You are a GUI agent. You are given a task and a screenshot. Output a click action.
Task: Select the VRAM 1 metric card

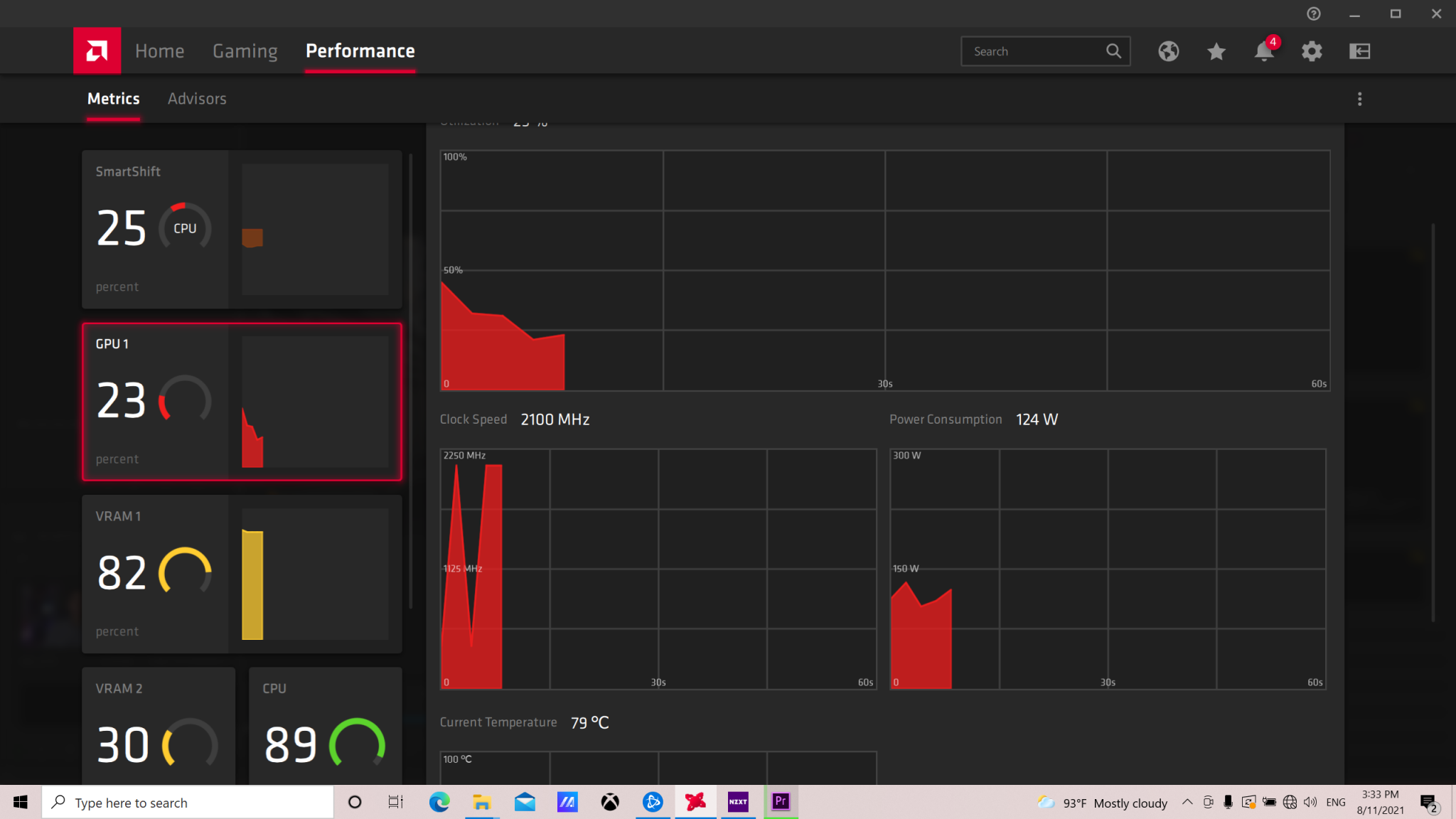click(242, 574)
